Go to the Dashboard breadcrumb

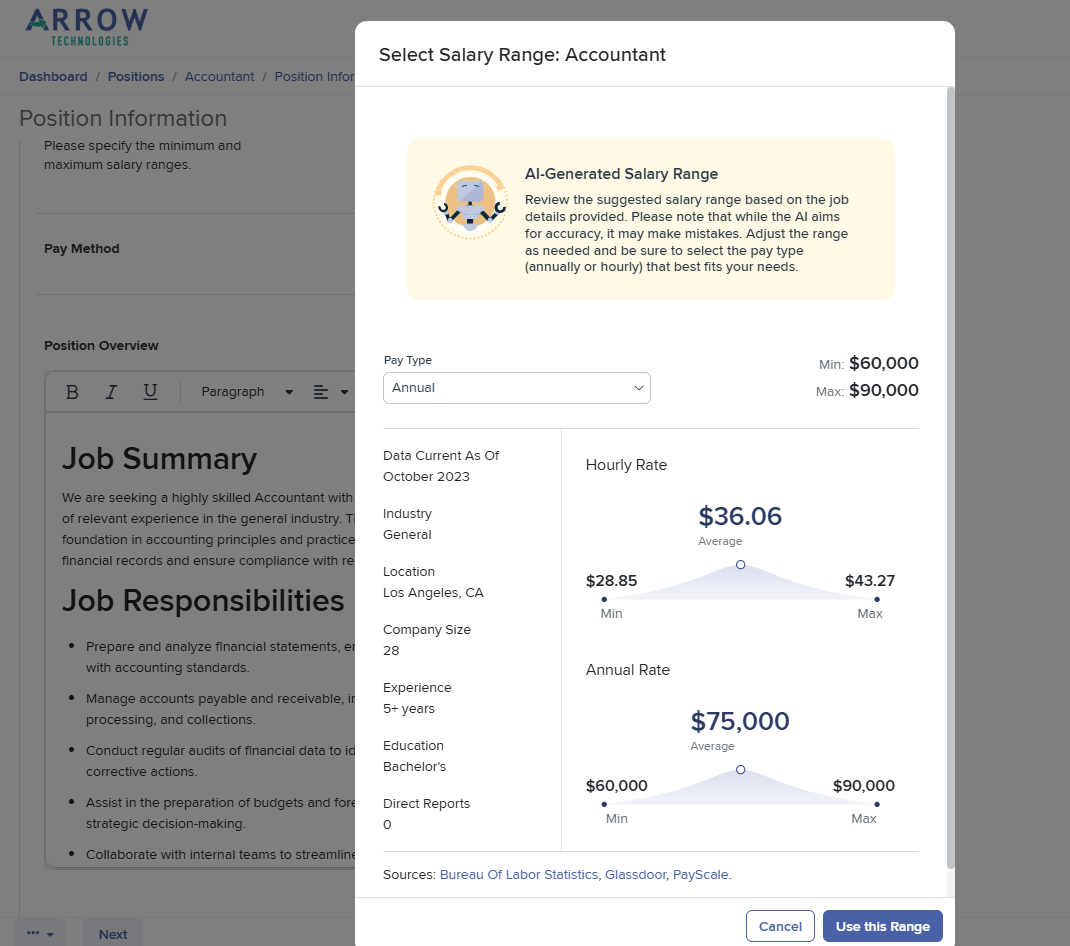(x=53, y=76)
